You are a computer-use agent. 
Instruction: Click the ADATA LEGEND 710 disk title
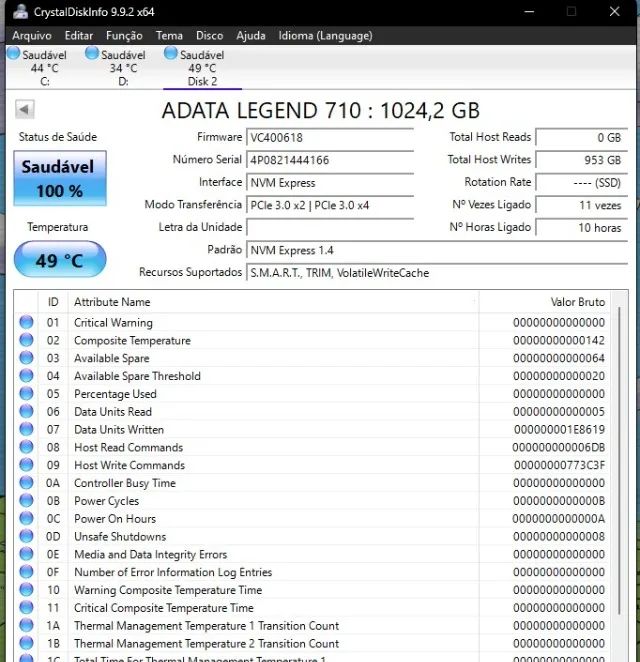point(320,111)
